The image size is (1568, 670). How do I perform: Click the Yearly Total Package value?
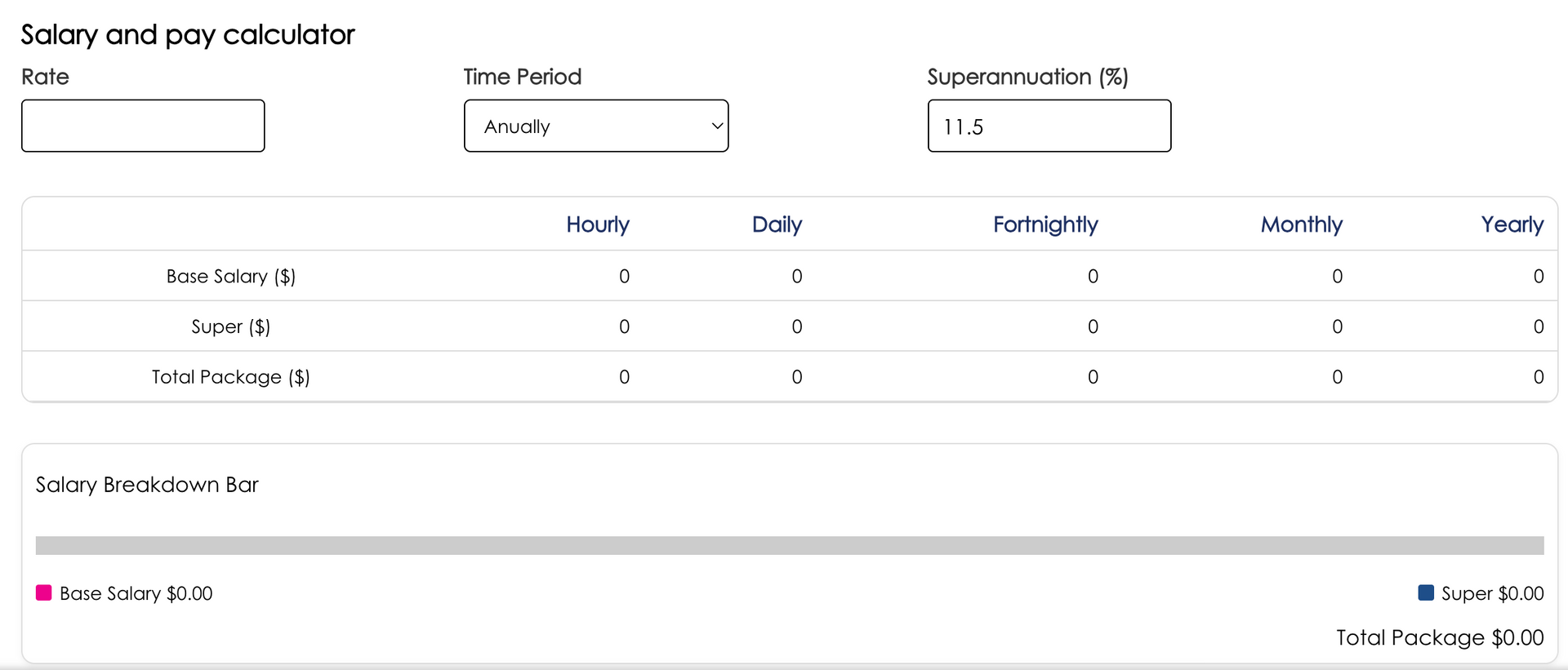(x=1538, y=377)
